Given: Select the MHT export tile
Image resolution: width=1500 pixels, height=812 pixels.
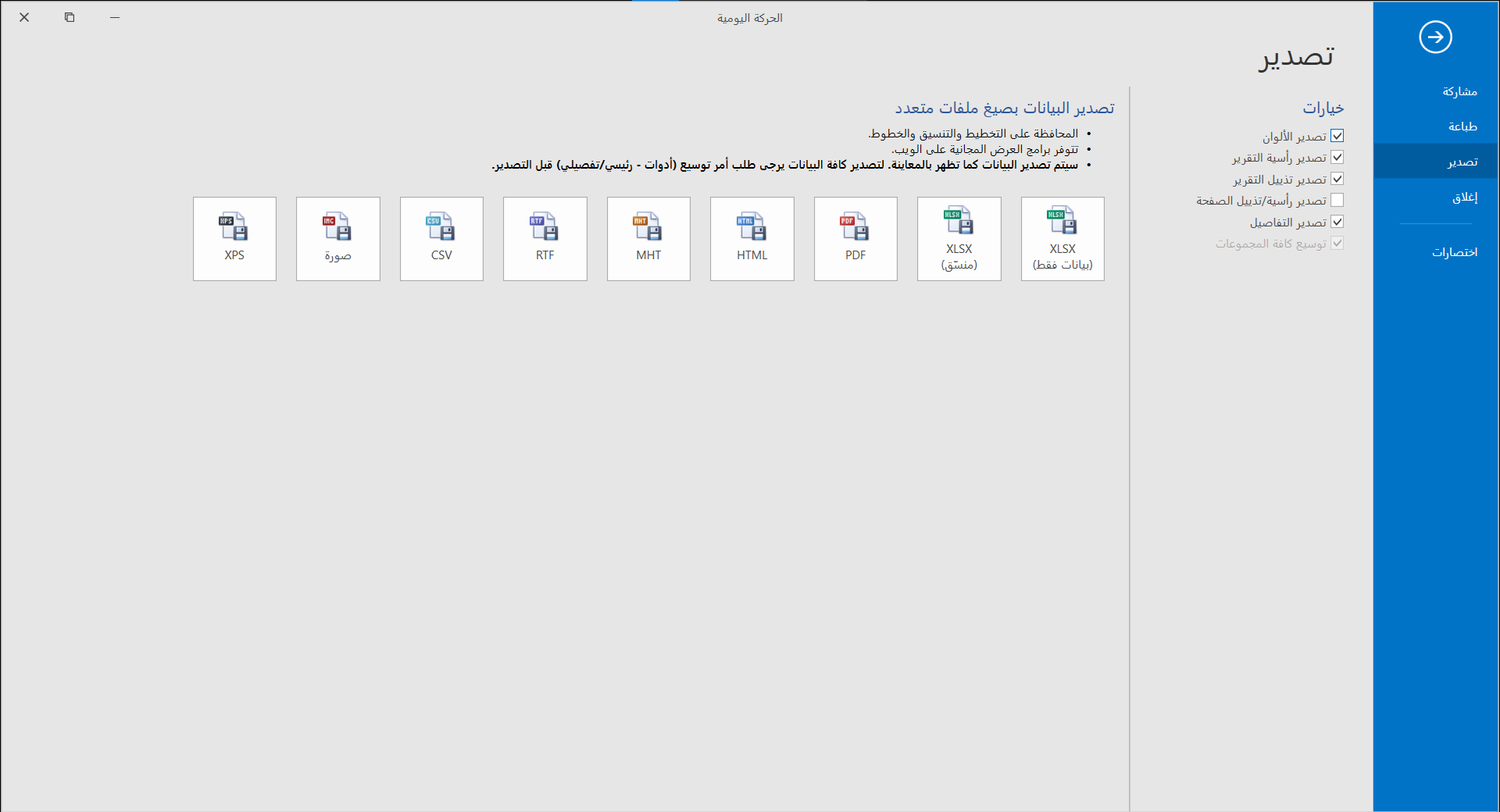Looking at the screenshot, I should tap(648, 238).
